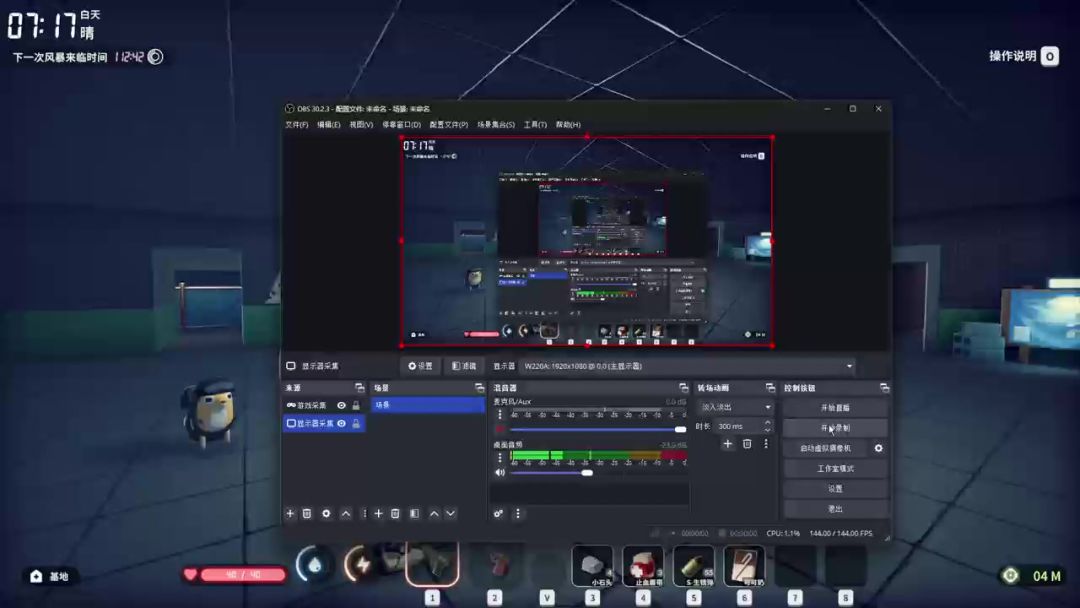Click 开始录制 to start recording
This screenshot has width=1080, height=608.
[835, 428]
